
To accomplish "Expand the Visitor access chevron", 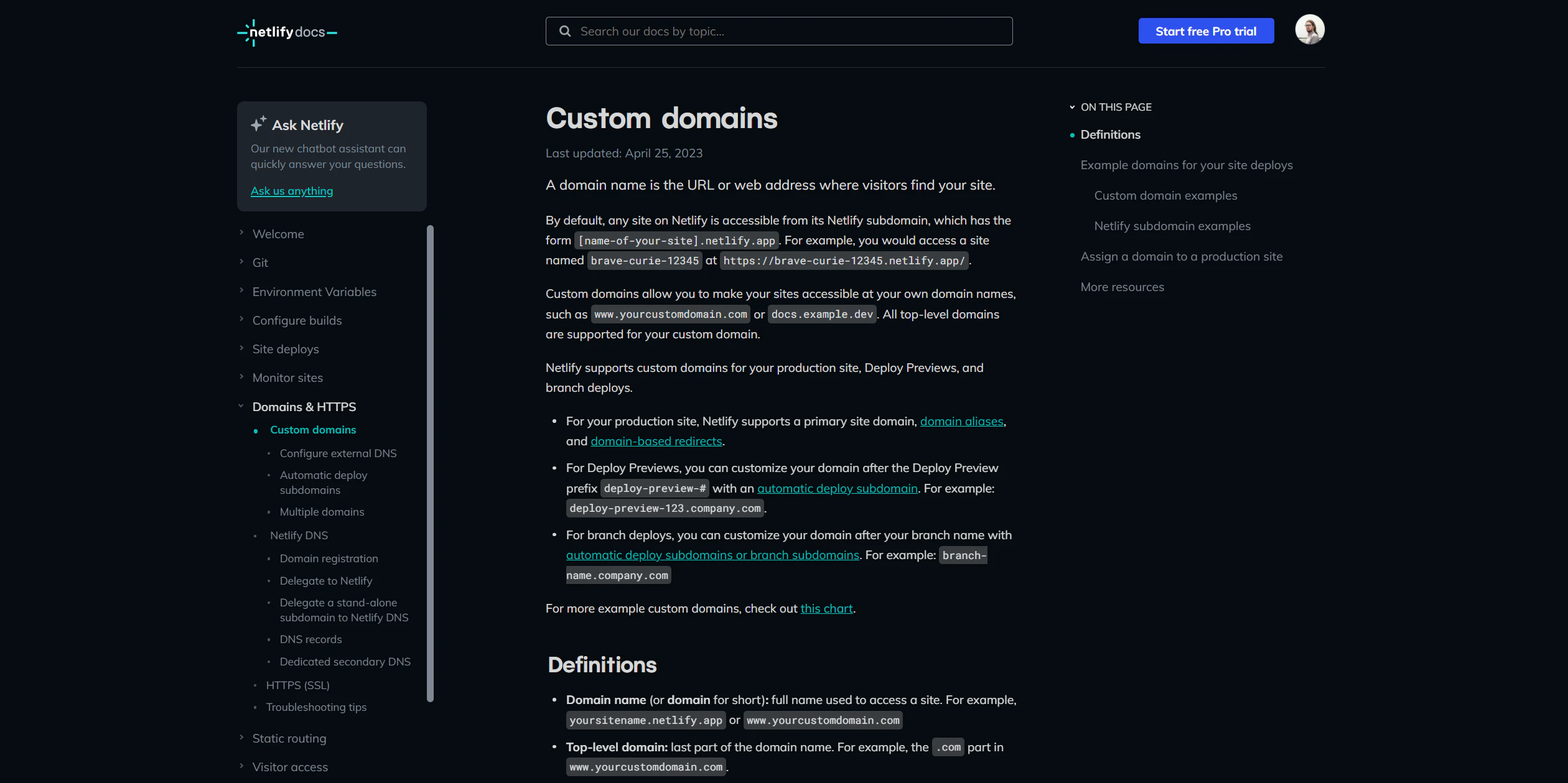I will pos(241,766).
